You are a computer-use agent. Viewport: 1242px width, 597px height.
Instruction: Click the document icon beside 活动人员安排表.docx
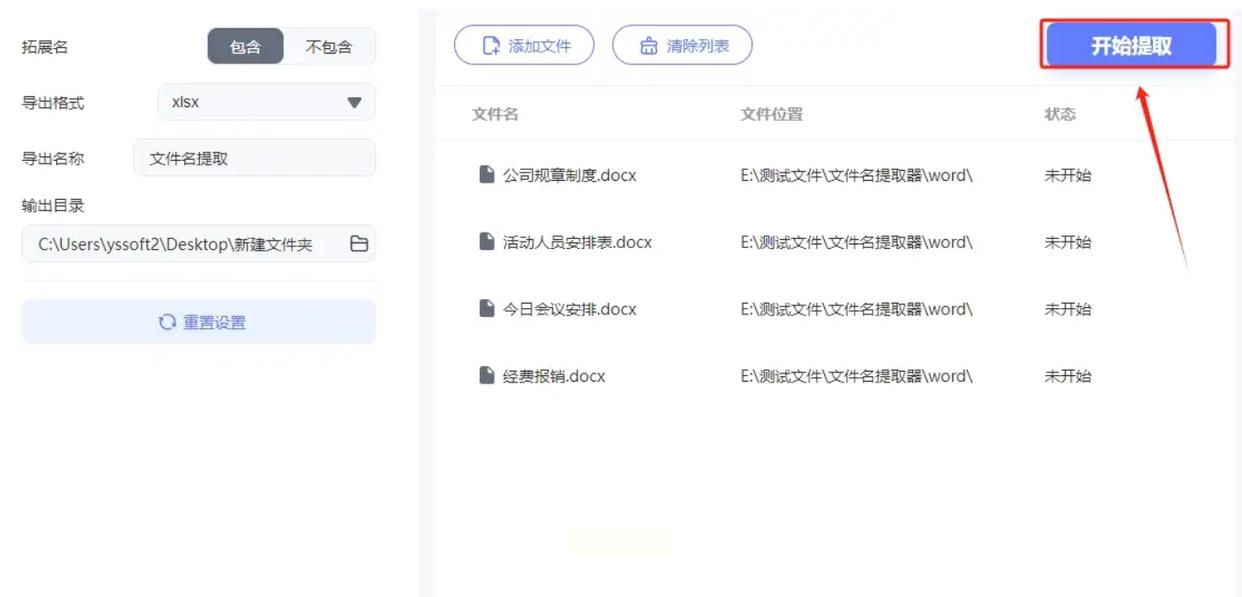[487, 242]
